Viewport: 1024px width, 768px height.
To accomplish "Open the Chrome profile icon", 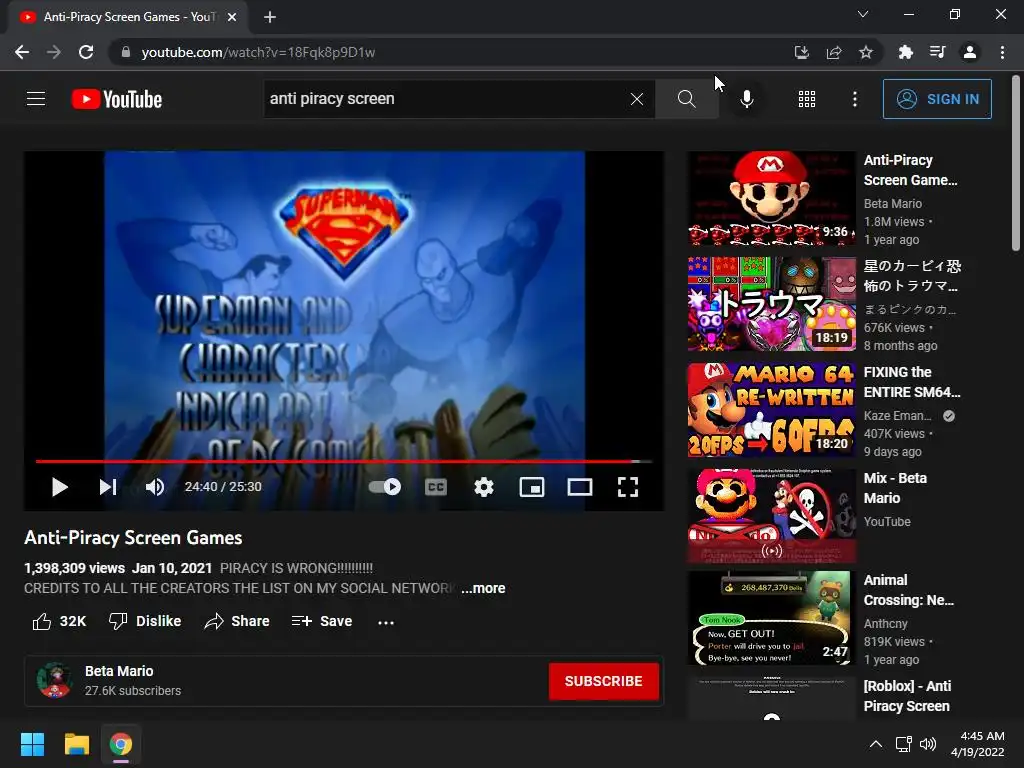I will 970,52.
